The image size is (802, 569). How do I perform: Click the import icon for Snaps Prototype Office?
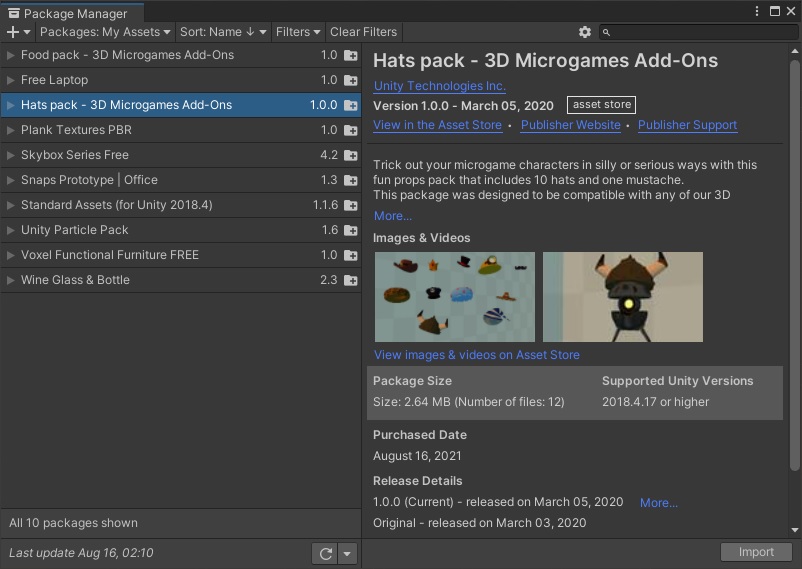point(350,180)
